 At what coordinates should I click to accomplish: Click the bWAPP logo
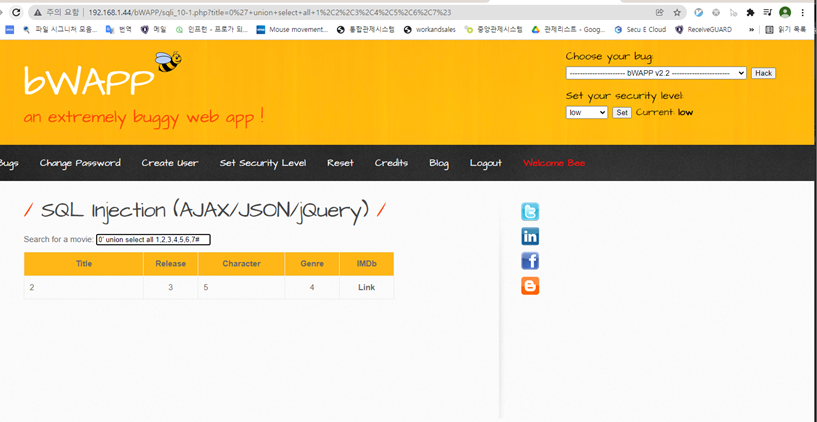[89, 81]
